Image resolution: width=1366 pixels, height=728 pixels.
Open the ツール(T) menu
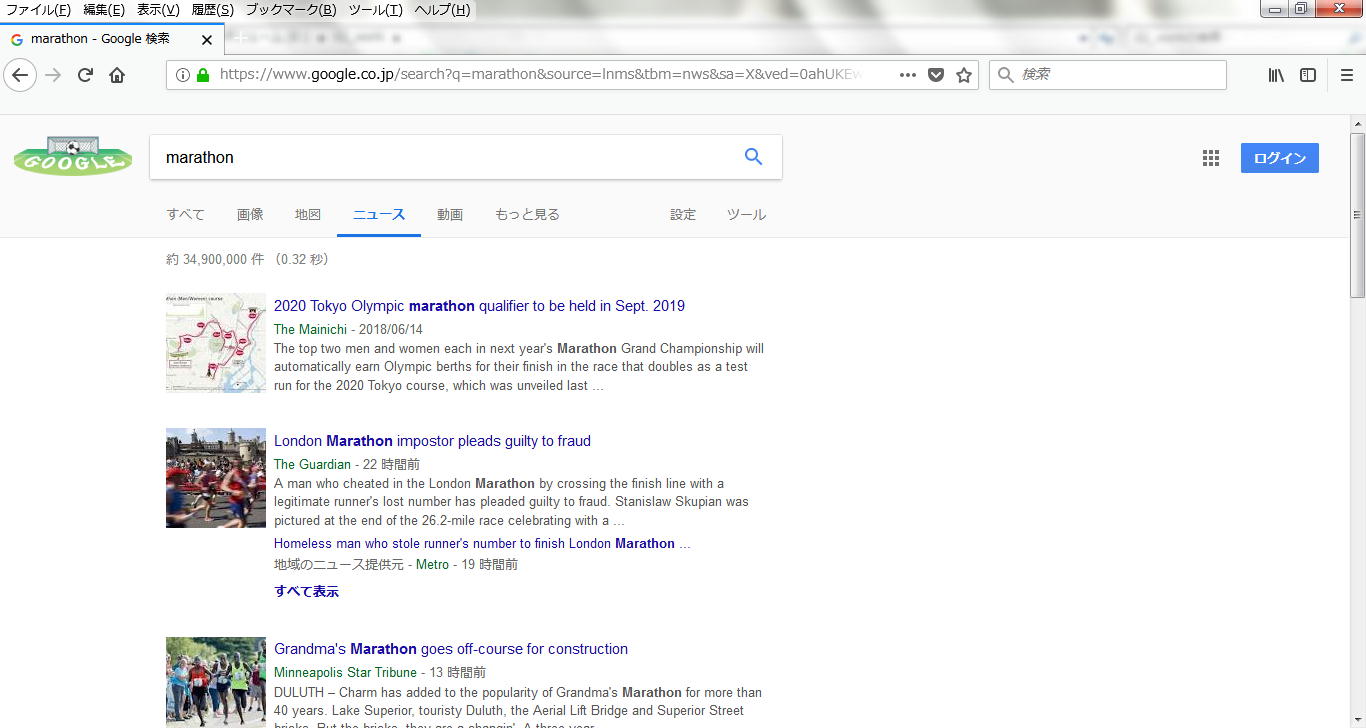click(376, 10)
